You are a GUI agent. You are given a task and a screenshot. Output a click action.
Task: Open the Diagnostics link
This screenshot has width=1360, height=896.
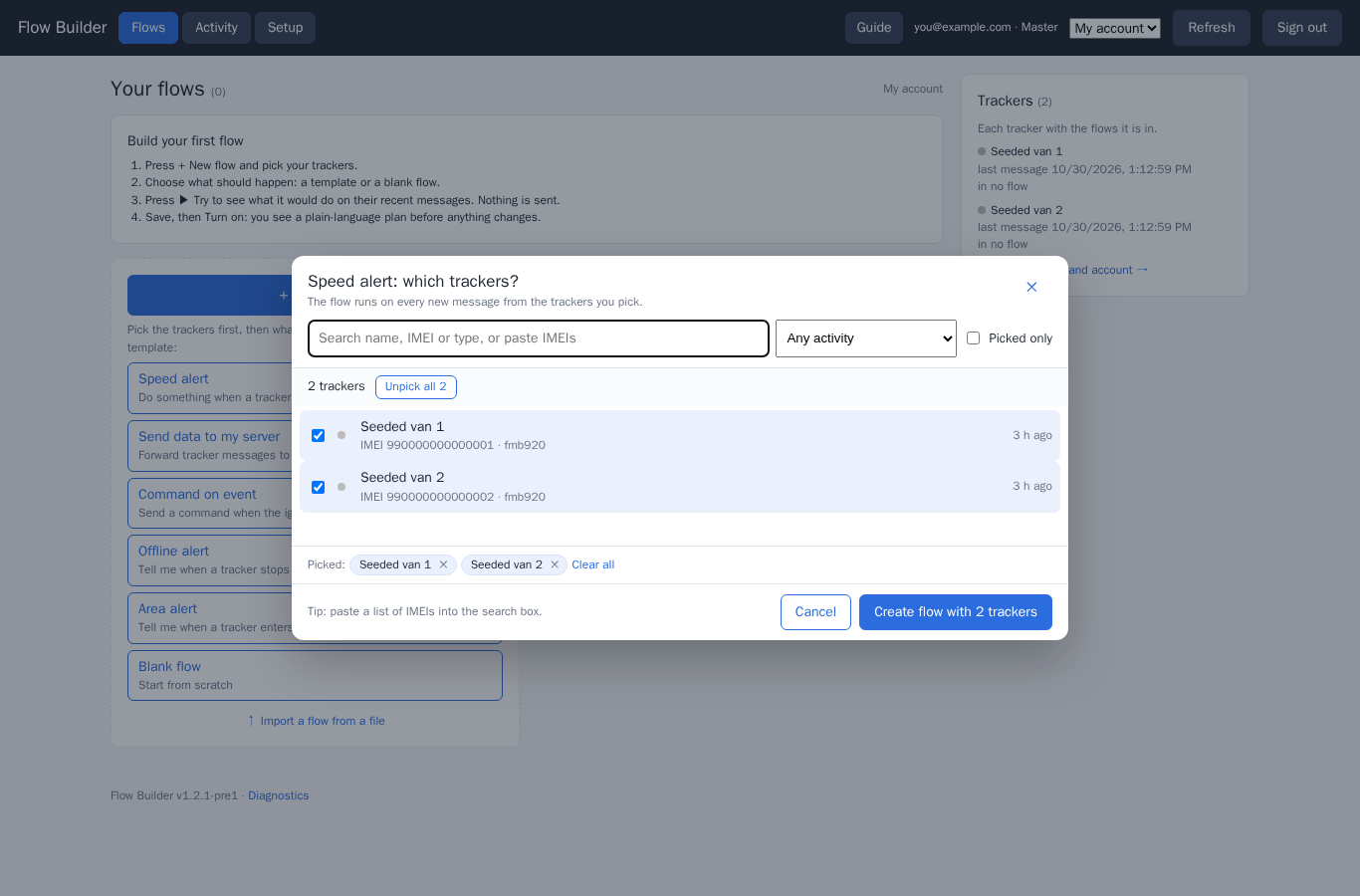click(279, 795)
